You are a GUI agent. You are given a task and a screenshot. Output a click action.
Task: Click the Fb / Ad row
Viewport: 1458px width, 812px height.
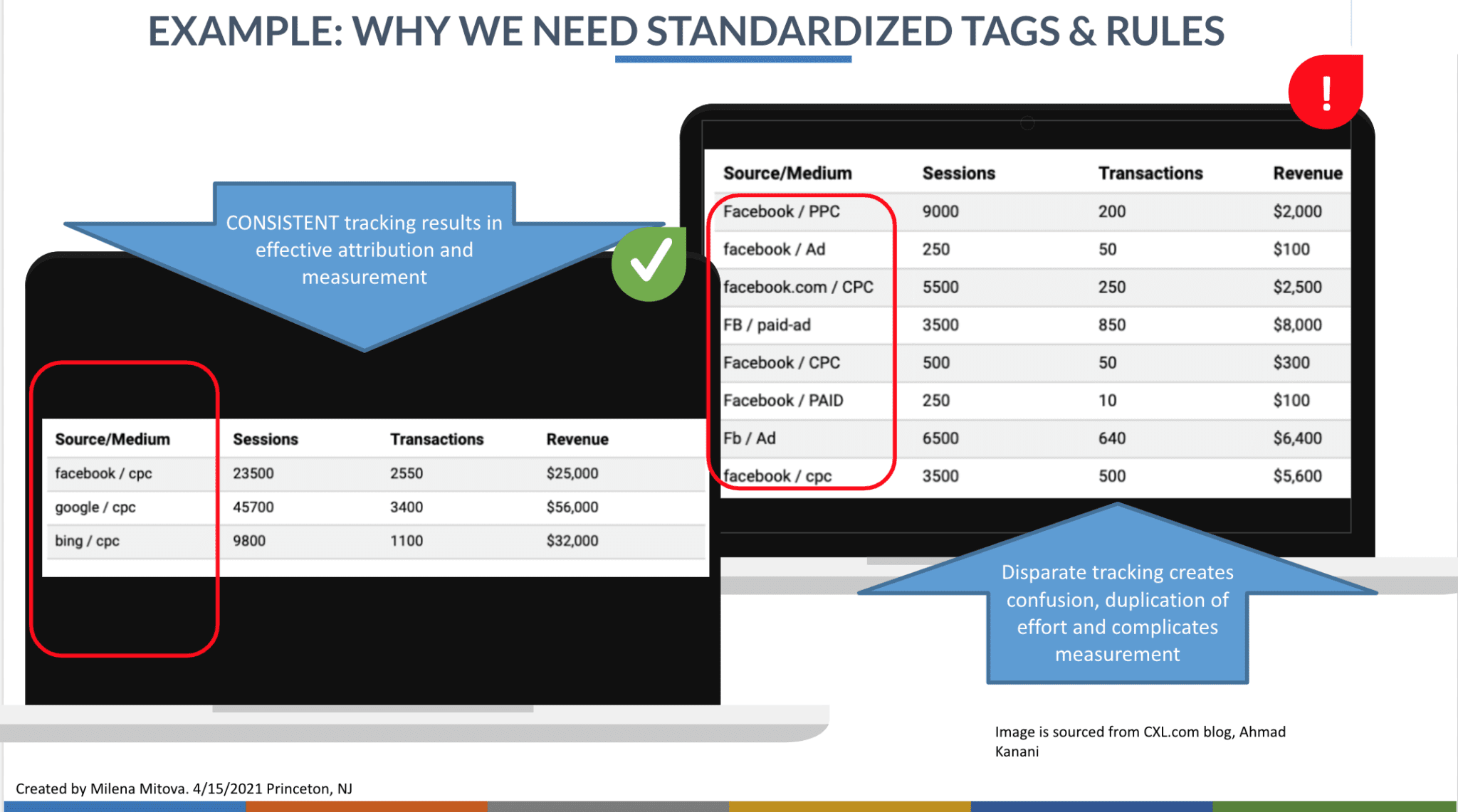click(750, 438)
